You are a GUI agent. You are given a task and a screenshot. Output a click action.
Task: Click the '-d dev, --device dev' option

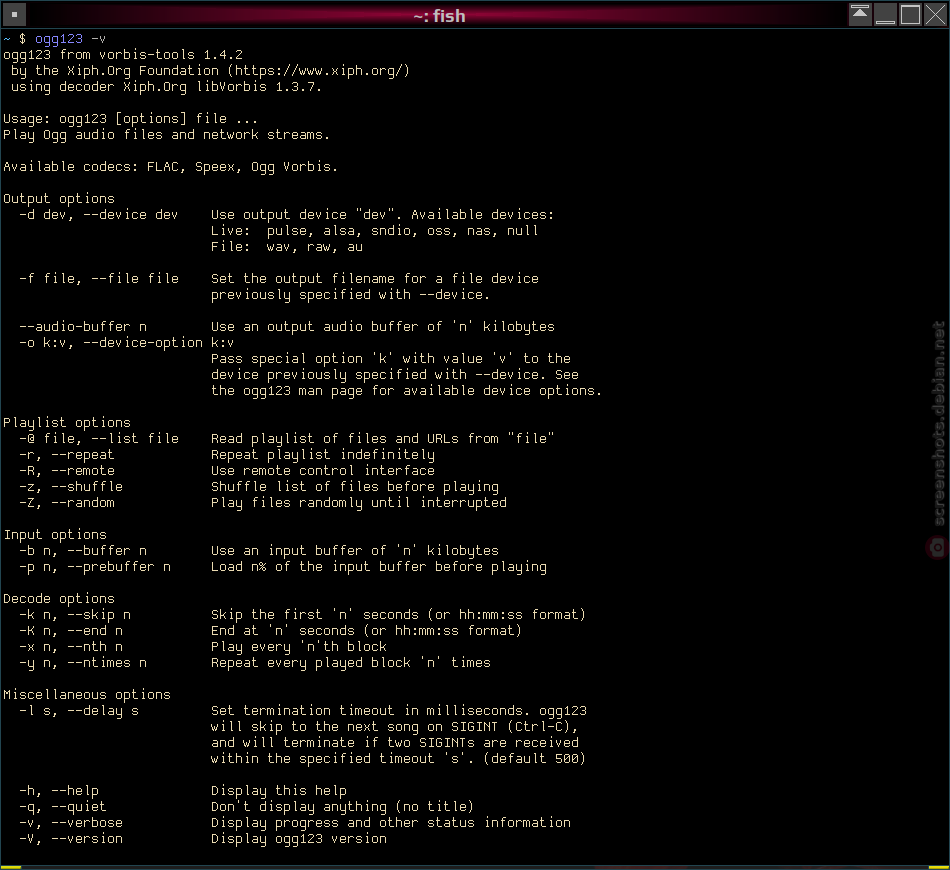(99, 215)
